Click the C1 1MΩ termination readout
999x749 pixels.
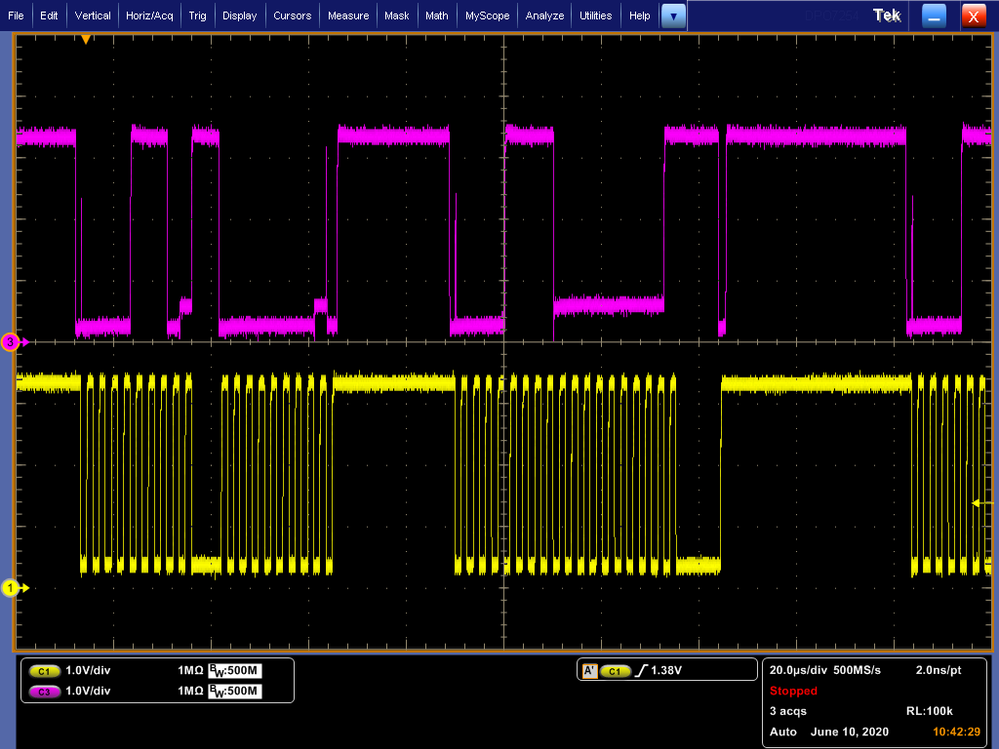point(190,670)
